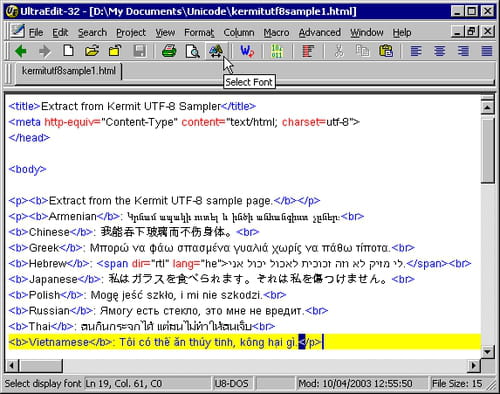Open print preview magnifier icon
This screenshot has width=500, height=394.
[x=192, y=51]
